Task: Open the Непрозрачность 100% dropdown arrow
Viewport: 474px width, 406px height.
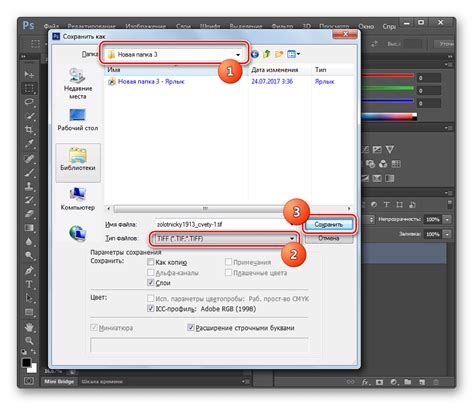Action: tap(447, 219)
